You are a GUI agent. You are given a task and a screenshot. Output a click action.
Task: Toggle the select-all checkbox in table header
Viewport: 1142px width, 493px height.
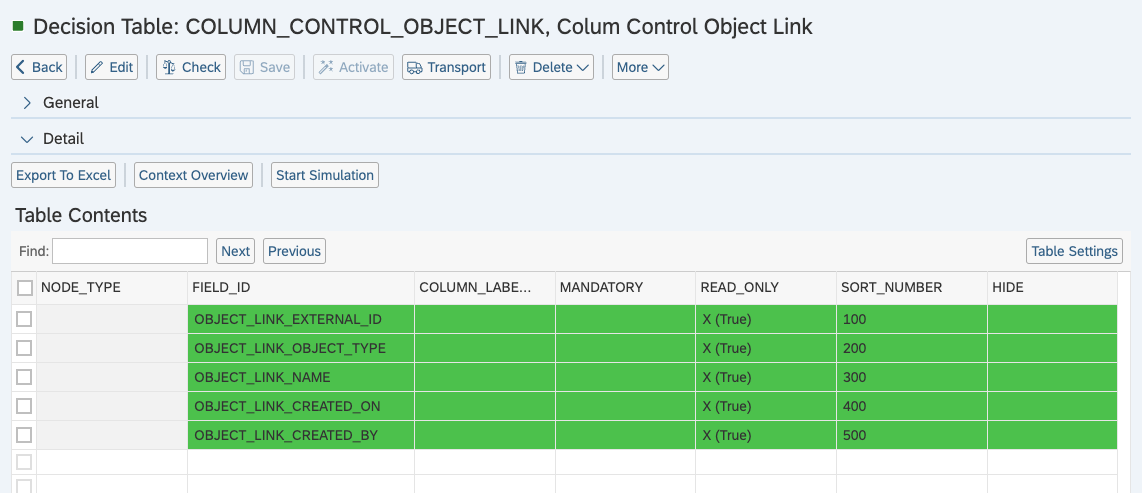[25, 288]
